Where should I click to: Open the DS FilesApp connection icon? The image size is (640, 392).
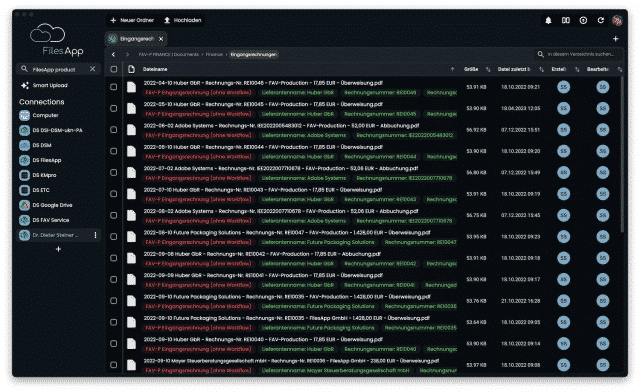pos(24,160)
